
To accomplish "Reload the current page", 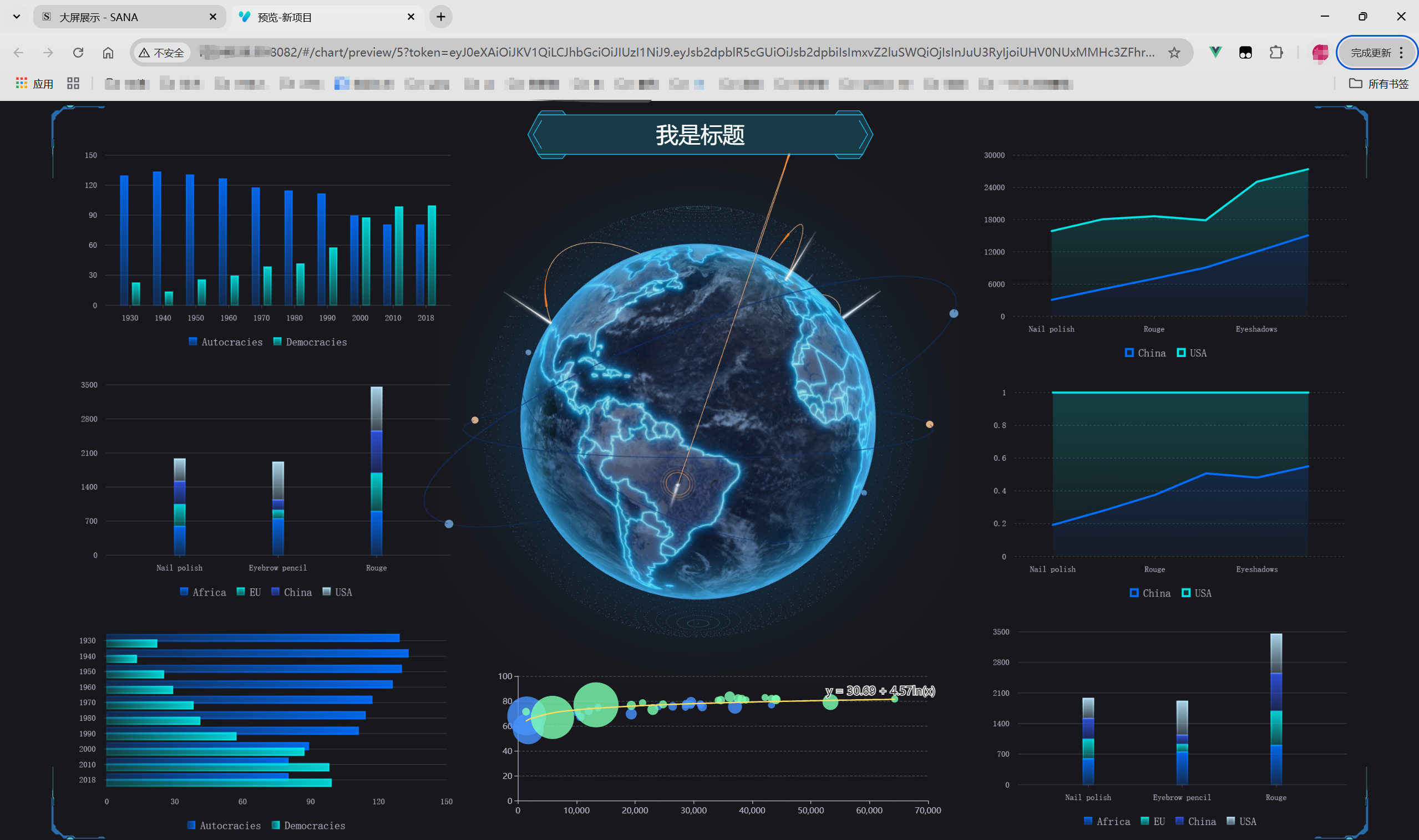I will (x=78, y=53).
